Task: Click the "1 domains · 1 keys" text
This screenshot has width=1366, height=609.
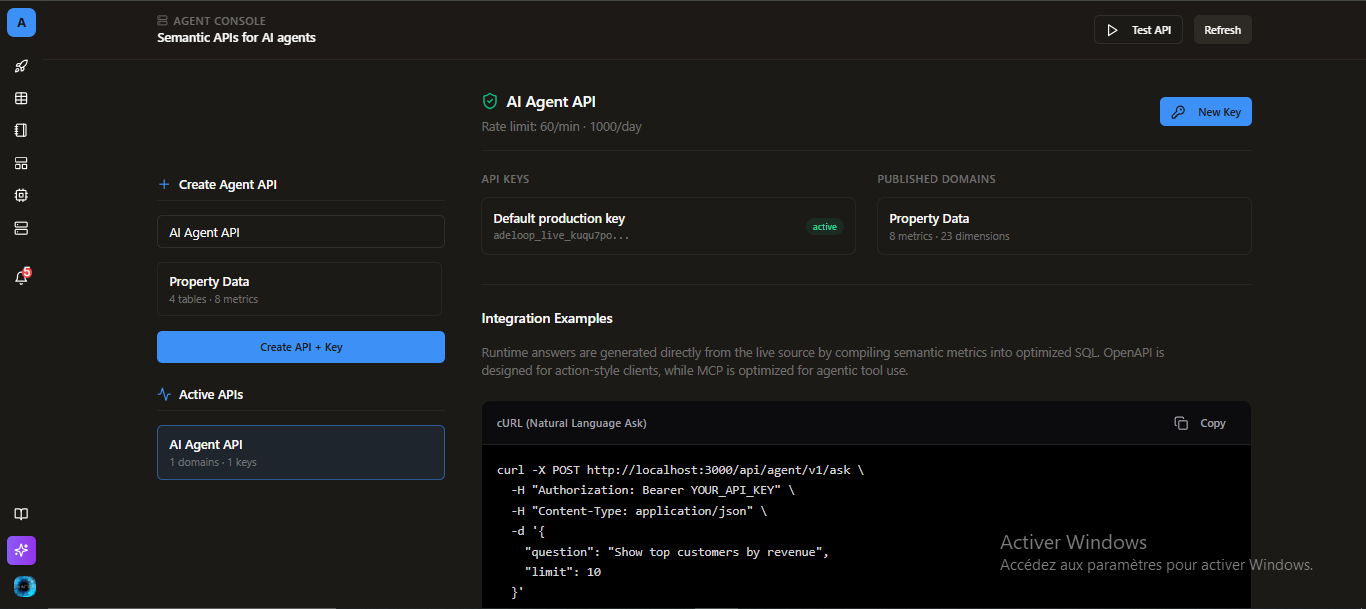Action: point(213,462)
